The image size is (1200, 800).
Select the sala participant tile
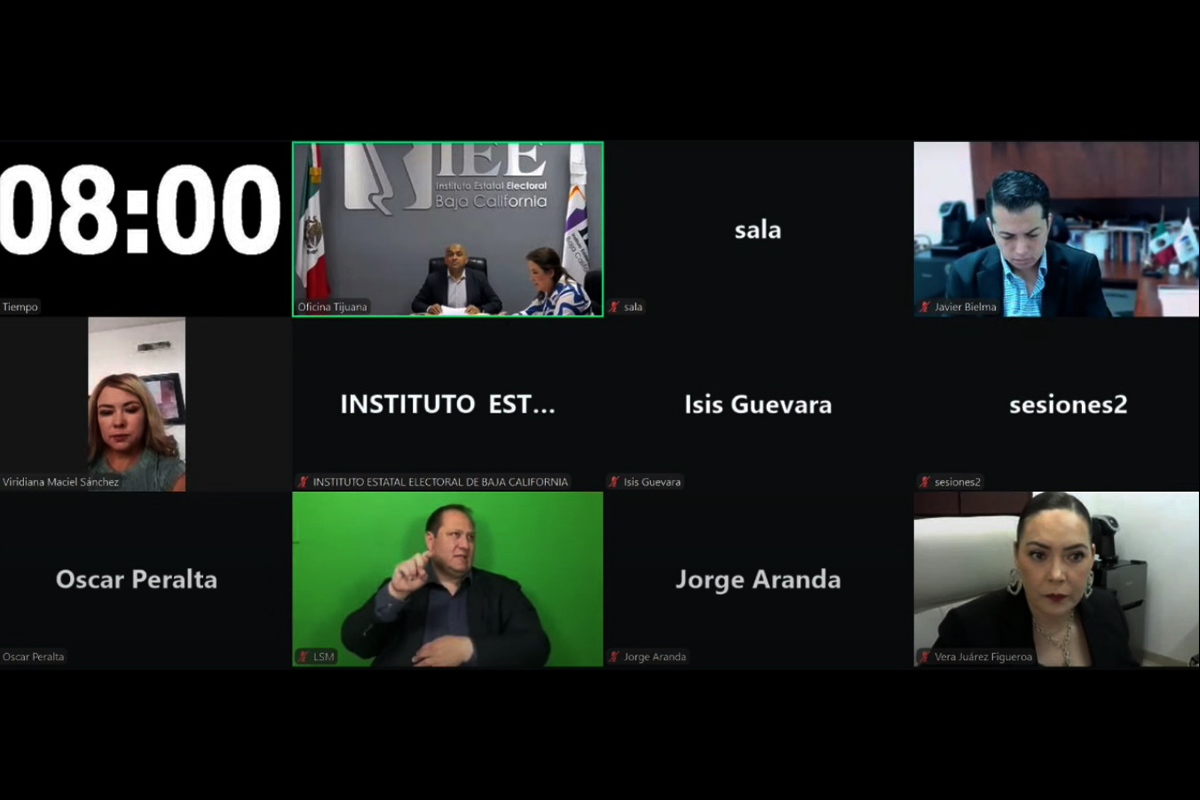[x=758, y=229]
